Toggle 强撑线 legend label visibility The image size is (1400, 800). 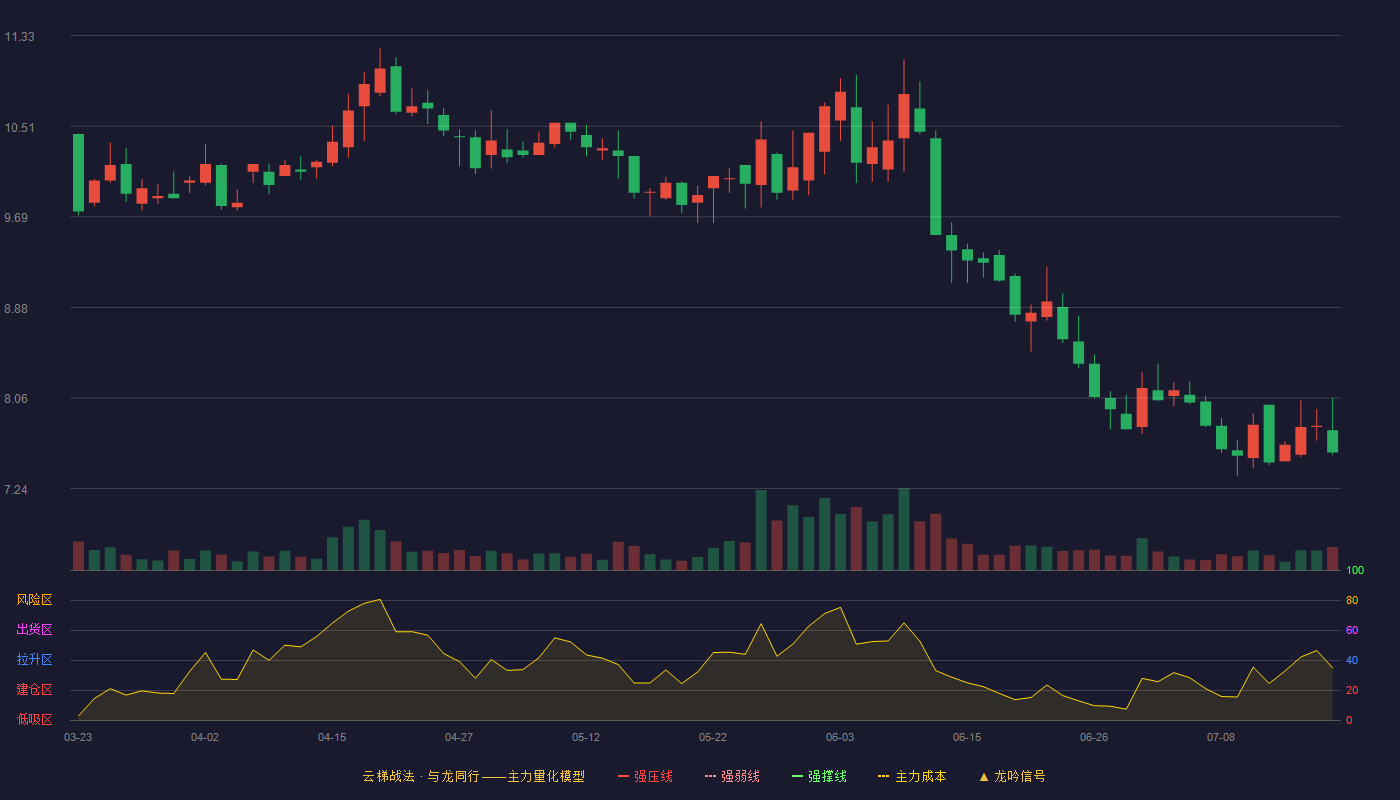[x=827, y=776]
